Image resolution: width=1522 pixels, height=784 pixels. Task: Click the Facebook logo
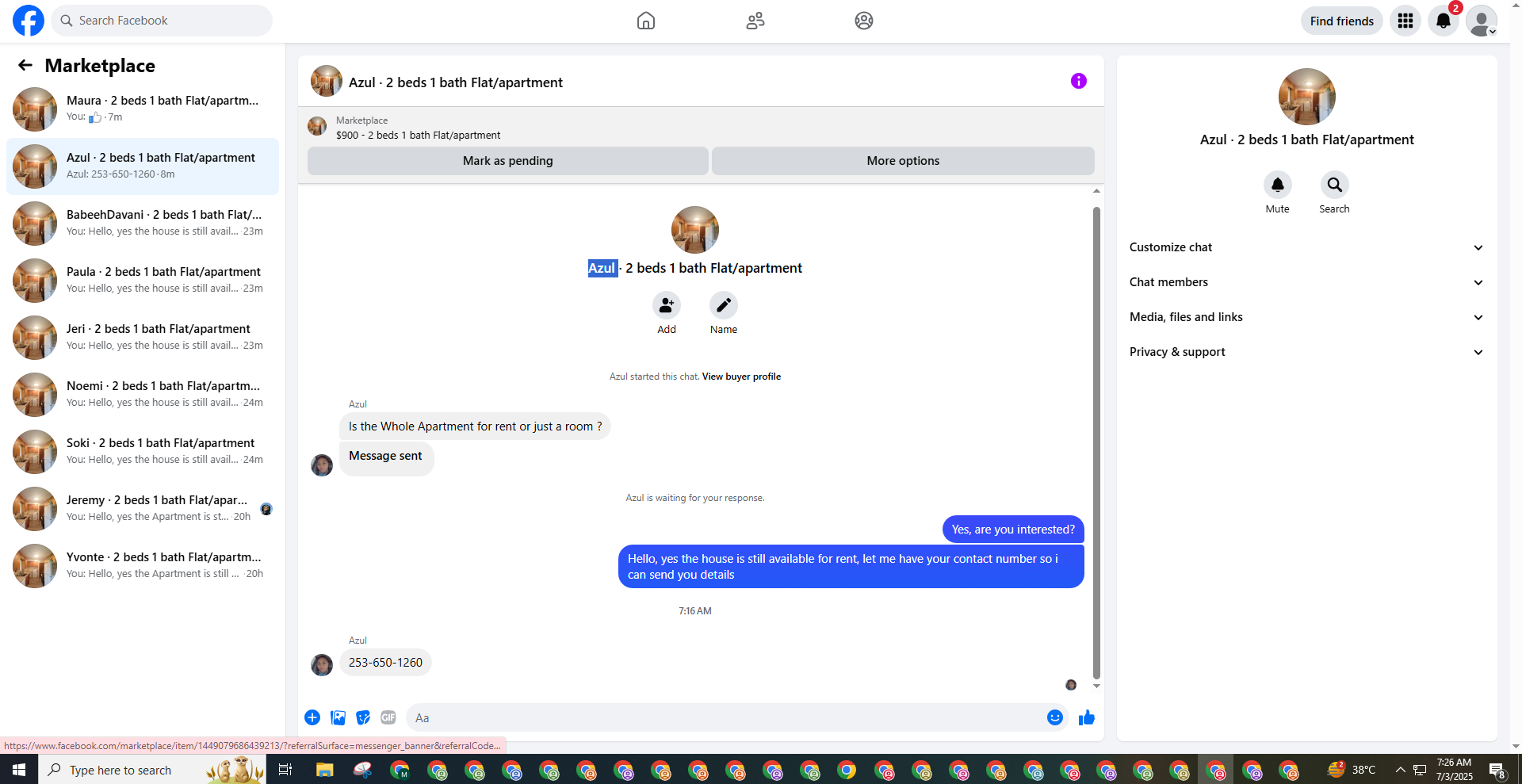(29, 21)
